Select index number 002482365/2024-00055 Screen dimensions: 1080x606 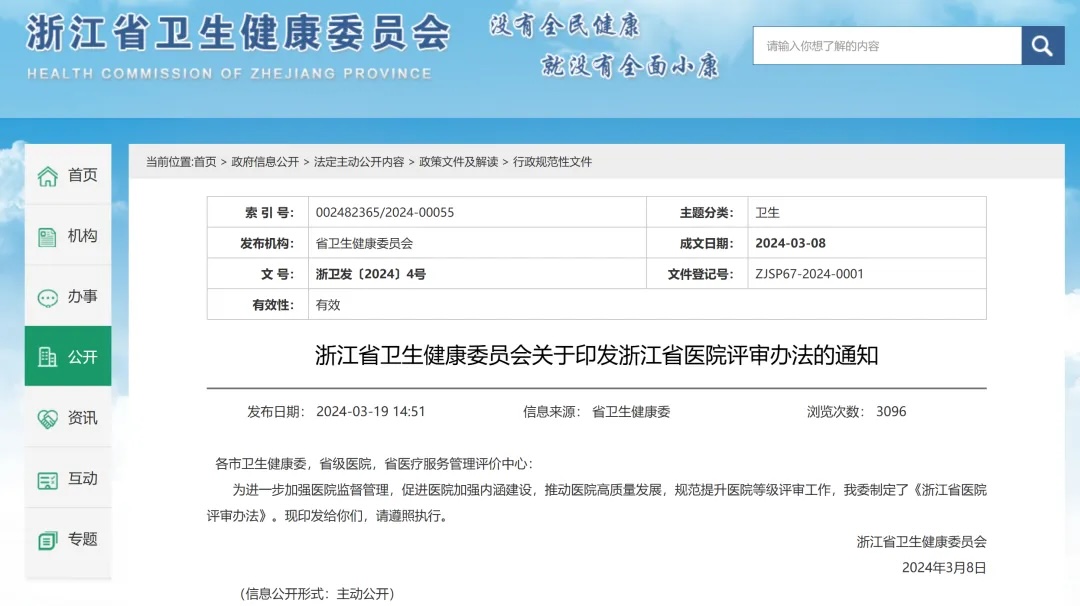pyautogui.click(x=385, y=212)
